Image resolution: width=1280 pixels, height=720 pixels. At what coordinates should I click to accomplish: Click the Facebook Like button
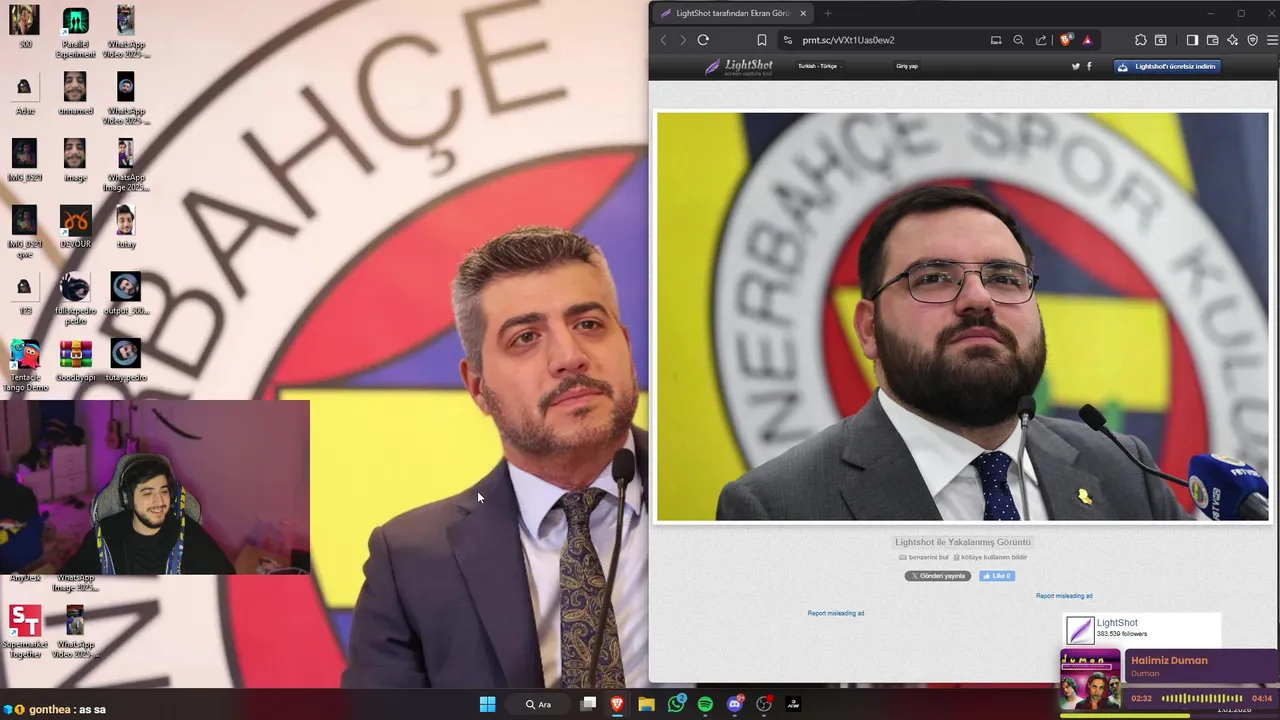[997, 576]
